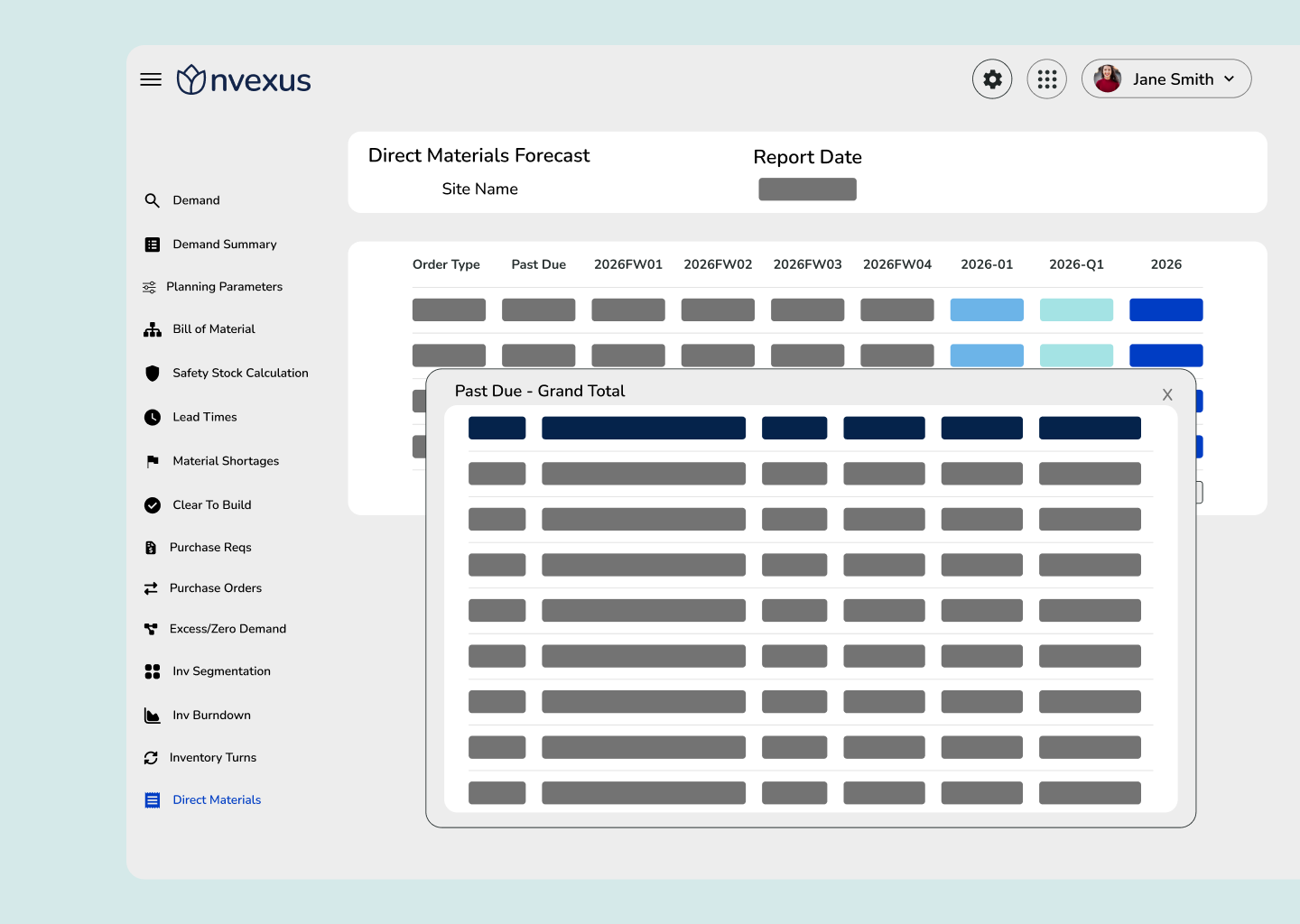Click the Planning Parameters sliders icon
Screen dimensions: 1300x924
150,287
